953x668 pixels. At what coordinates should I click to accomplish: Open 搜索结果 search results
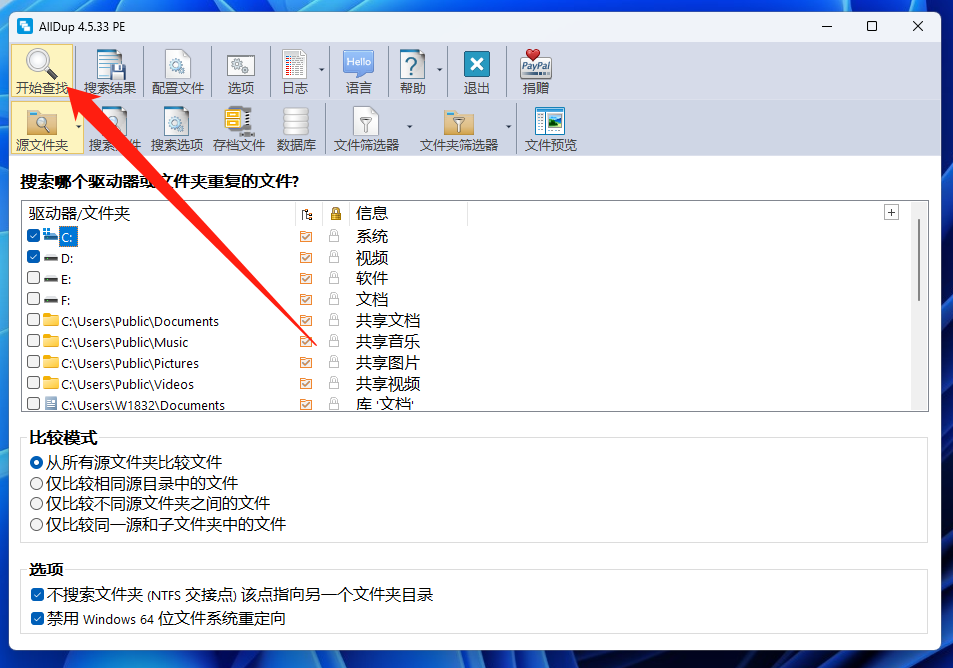[109, 72]
